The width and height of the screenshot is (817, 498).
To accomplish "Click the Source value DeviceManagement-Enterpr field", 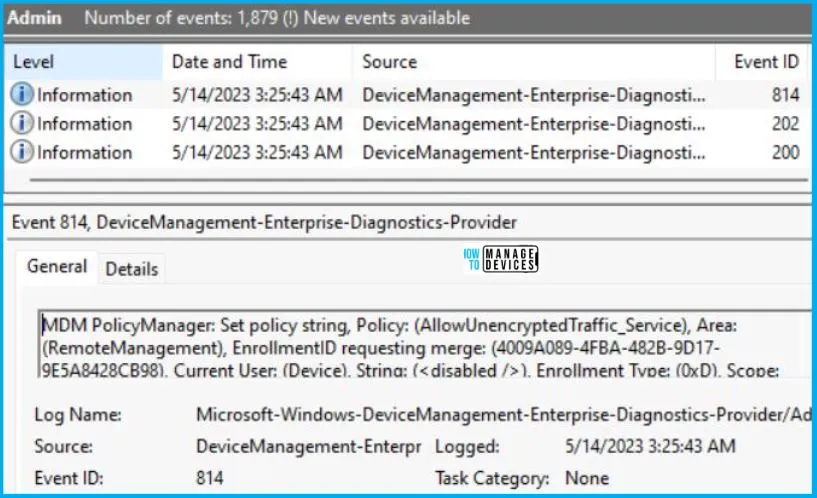I will click(x=308, y=446).
